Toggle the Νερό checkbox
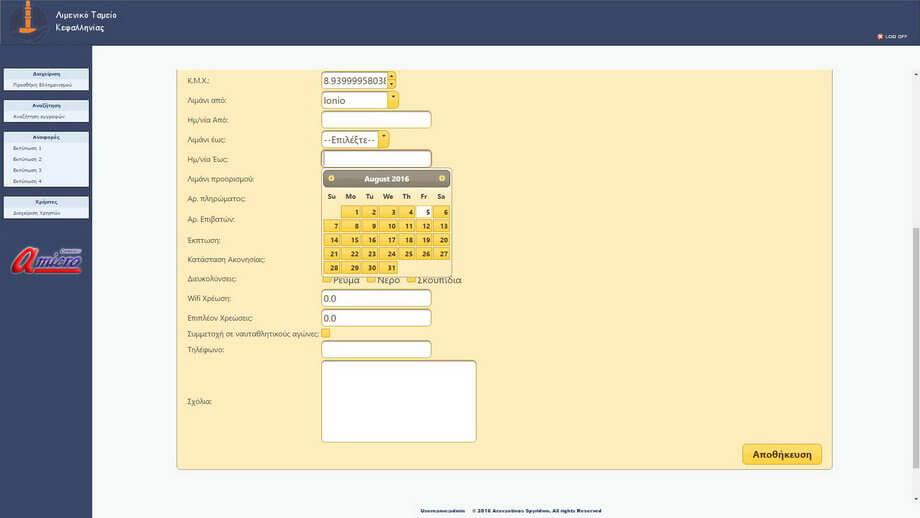Screen dimensions: 920x518 pyautogui.click(x=369, y=279)
